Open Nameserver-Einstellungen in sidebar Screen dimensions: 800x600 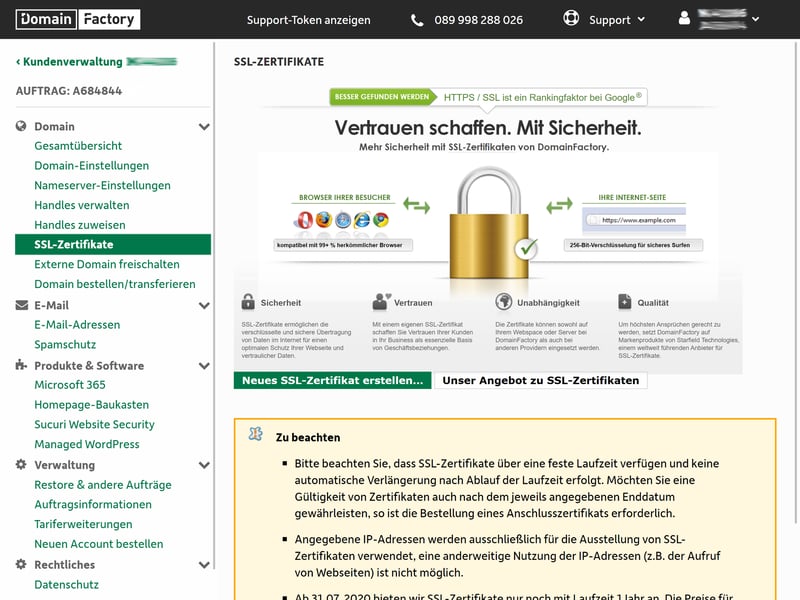[102, 185]
